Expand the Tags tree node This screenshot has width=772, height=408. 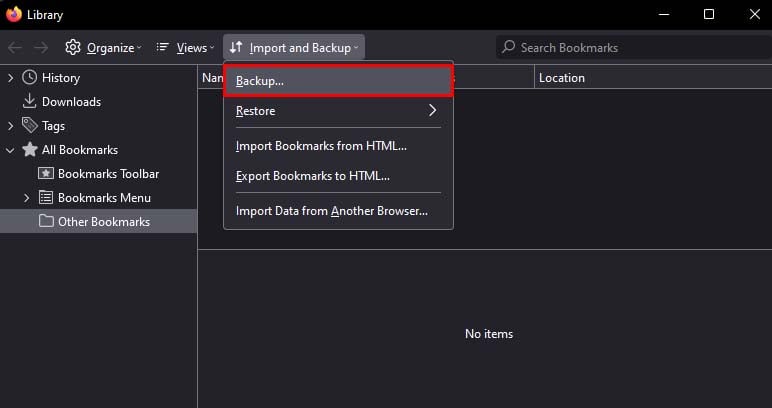coord(11,126)
